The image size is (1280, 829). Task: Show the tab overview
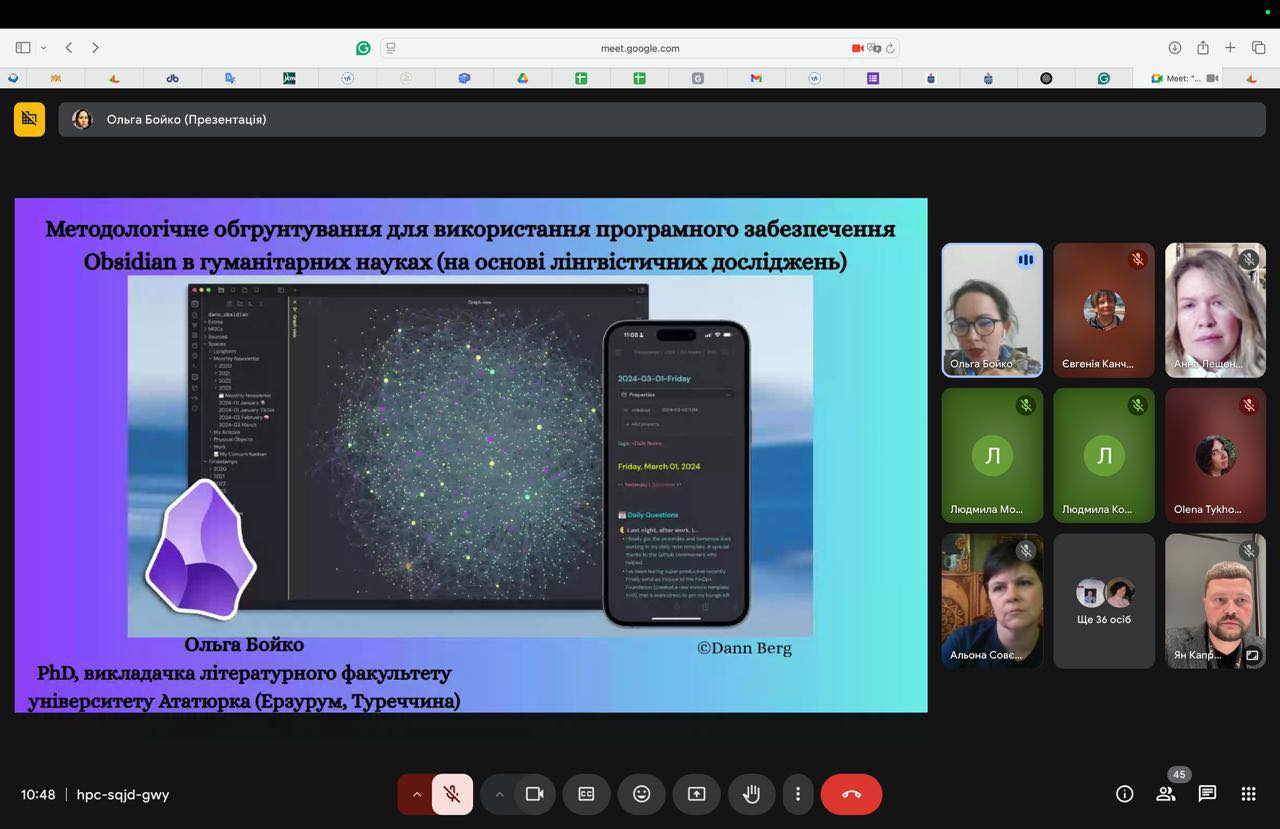(1259, 48)
